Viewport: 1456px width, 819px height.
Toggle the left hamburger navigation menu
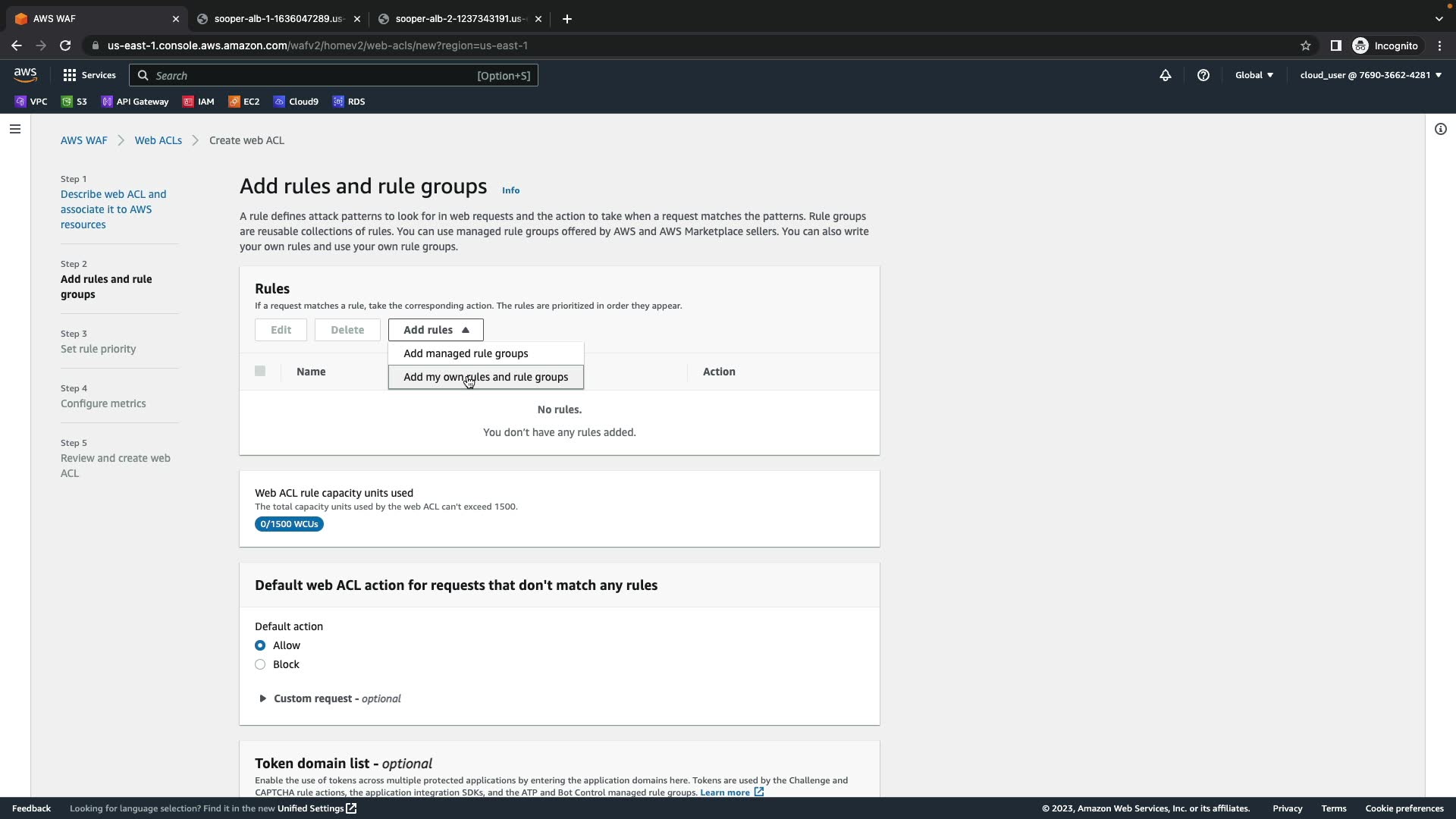pyautogui.click(x=14, y=129)
